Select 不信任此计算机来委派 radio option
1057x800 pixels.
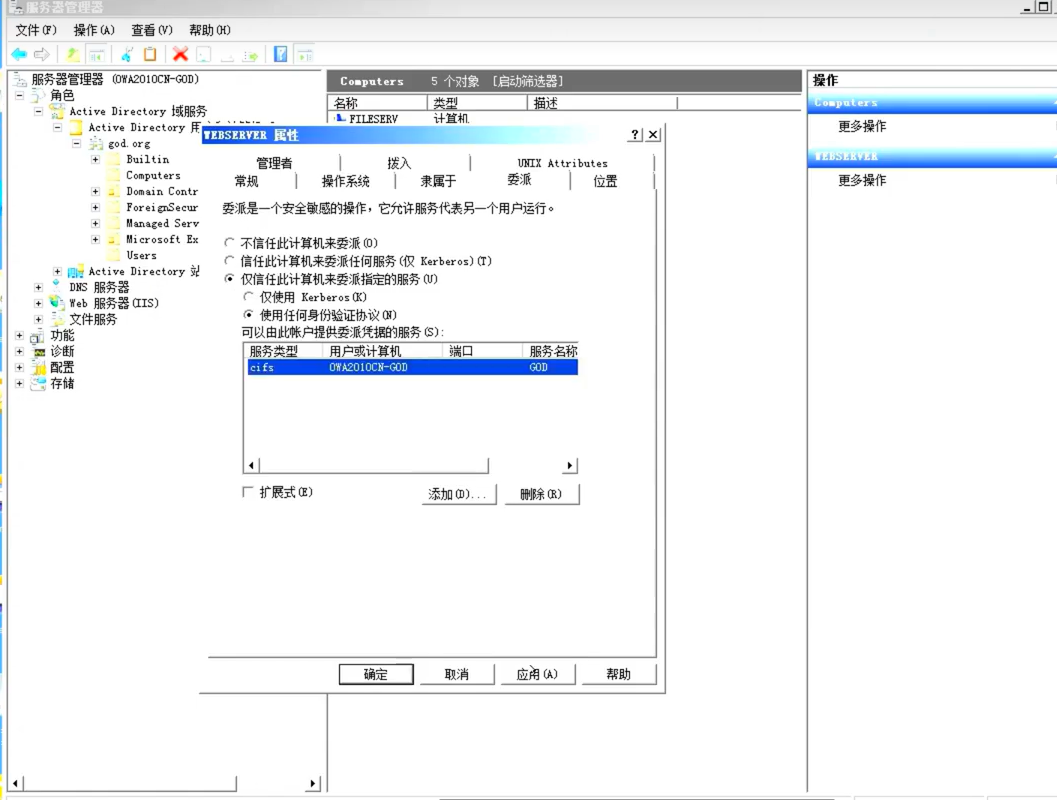pyautogui.click(x=230, y=243)
